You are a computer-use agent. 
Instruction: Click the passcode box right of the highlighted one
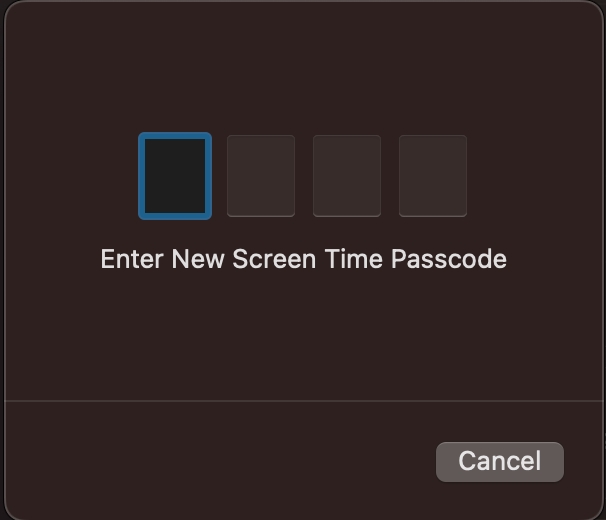tap(261, 176)
